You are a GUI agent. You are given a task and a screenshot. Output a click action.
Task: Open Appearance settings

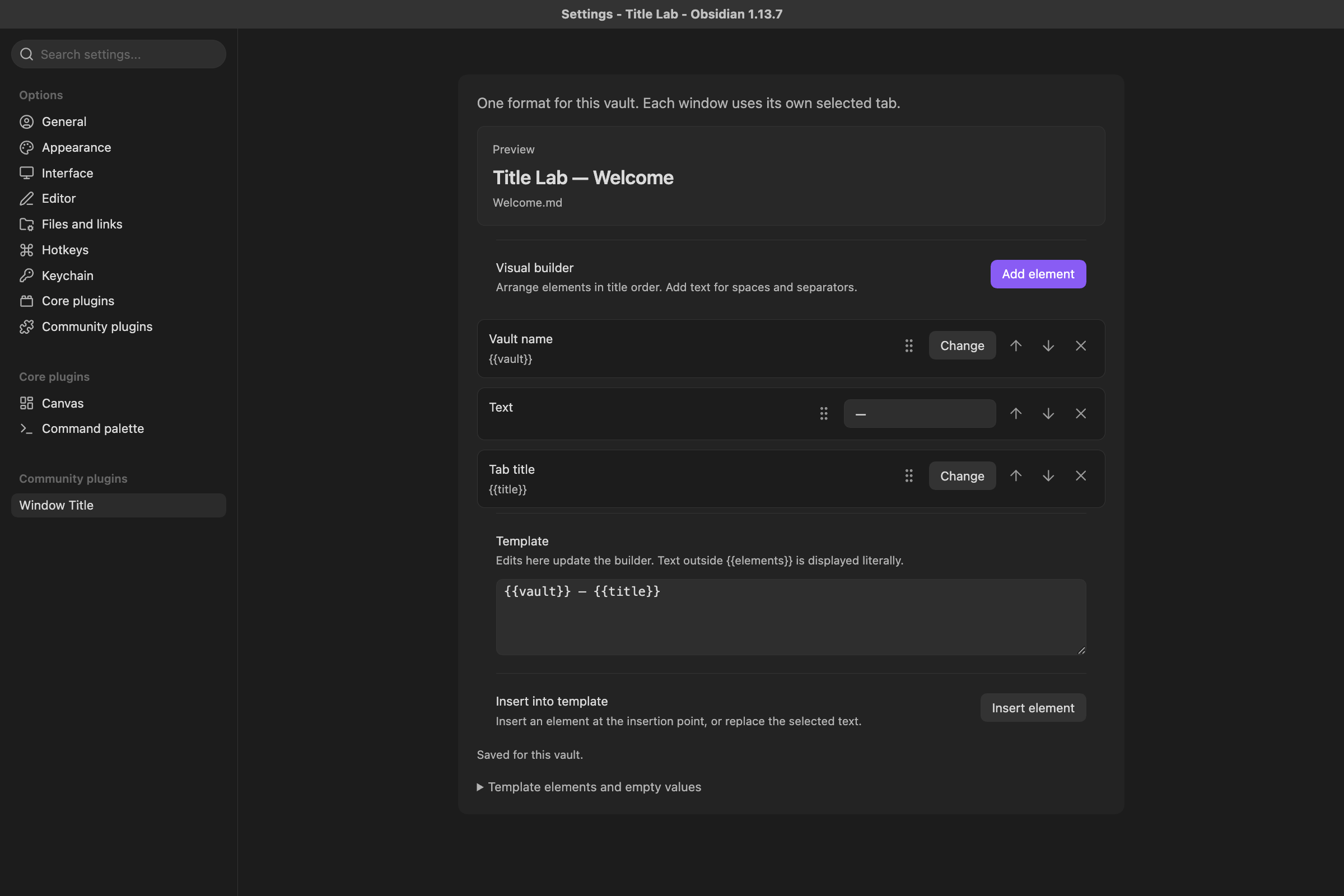(119, 147)
